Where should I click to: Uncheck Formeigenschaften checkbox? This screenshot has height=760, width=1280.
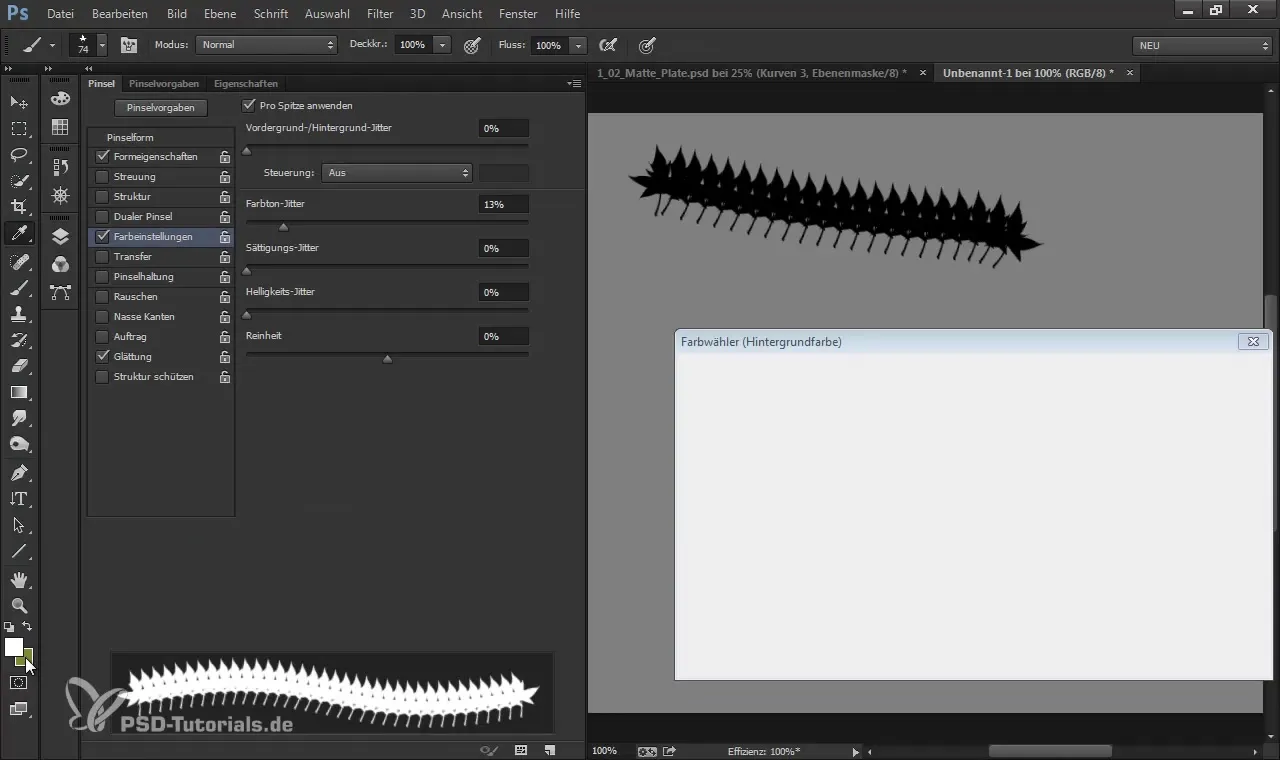click(x=102, y=157)
